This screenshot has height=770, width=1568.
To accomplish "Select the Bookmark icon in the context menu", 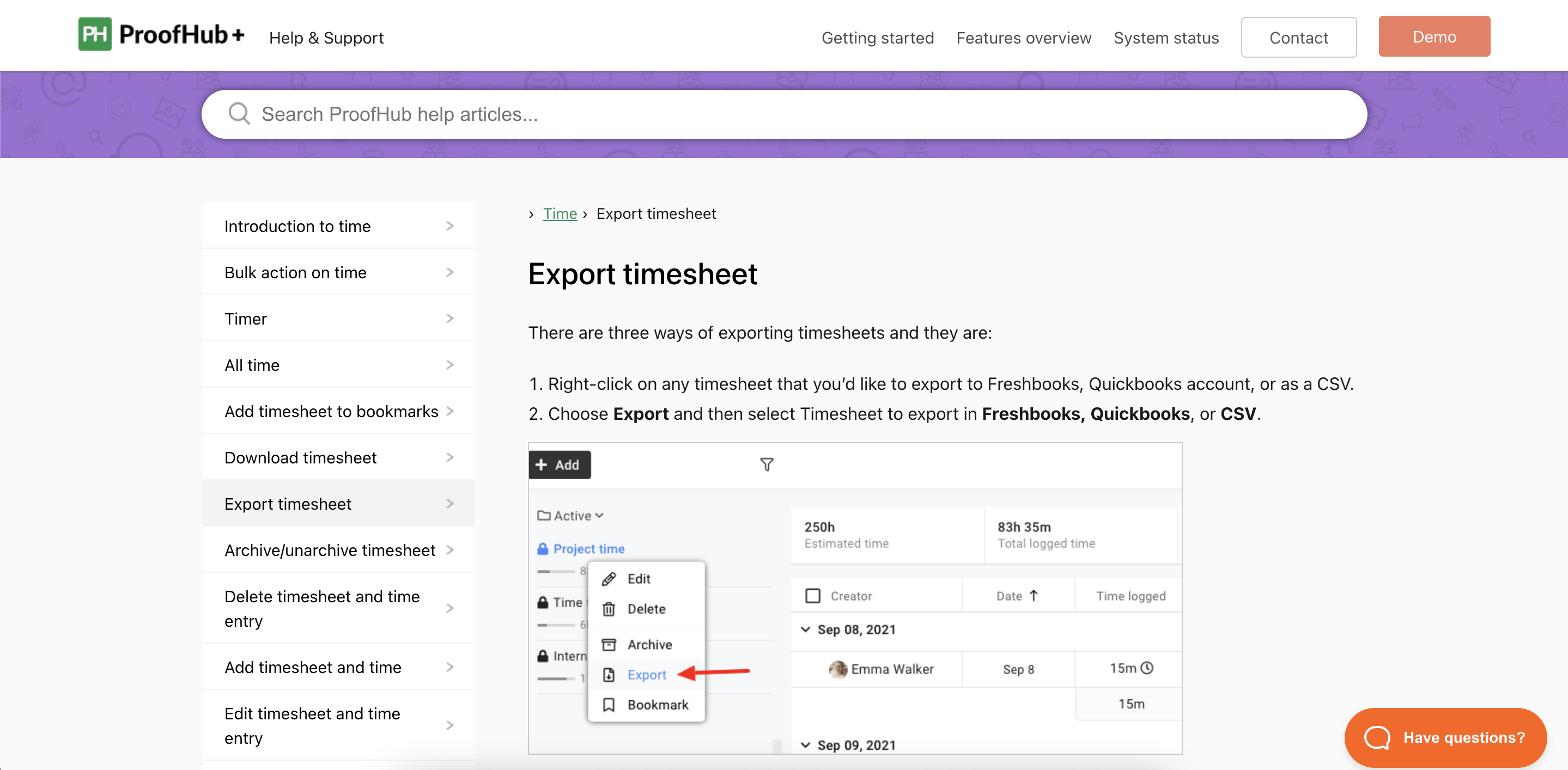I will tap(609, 705).
